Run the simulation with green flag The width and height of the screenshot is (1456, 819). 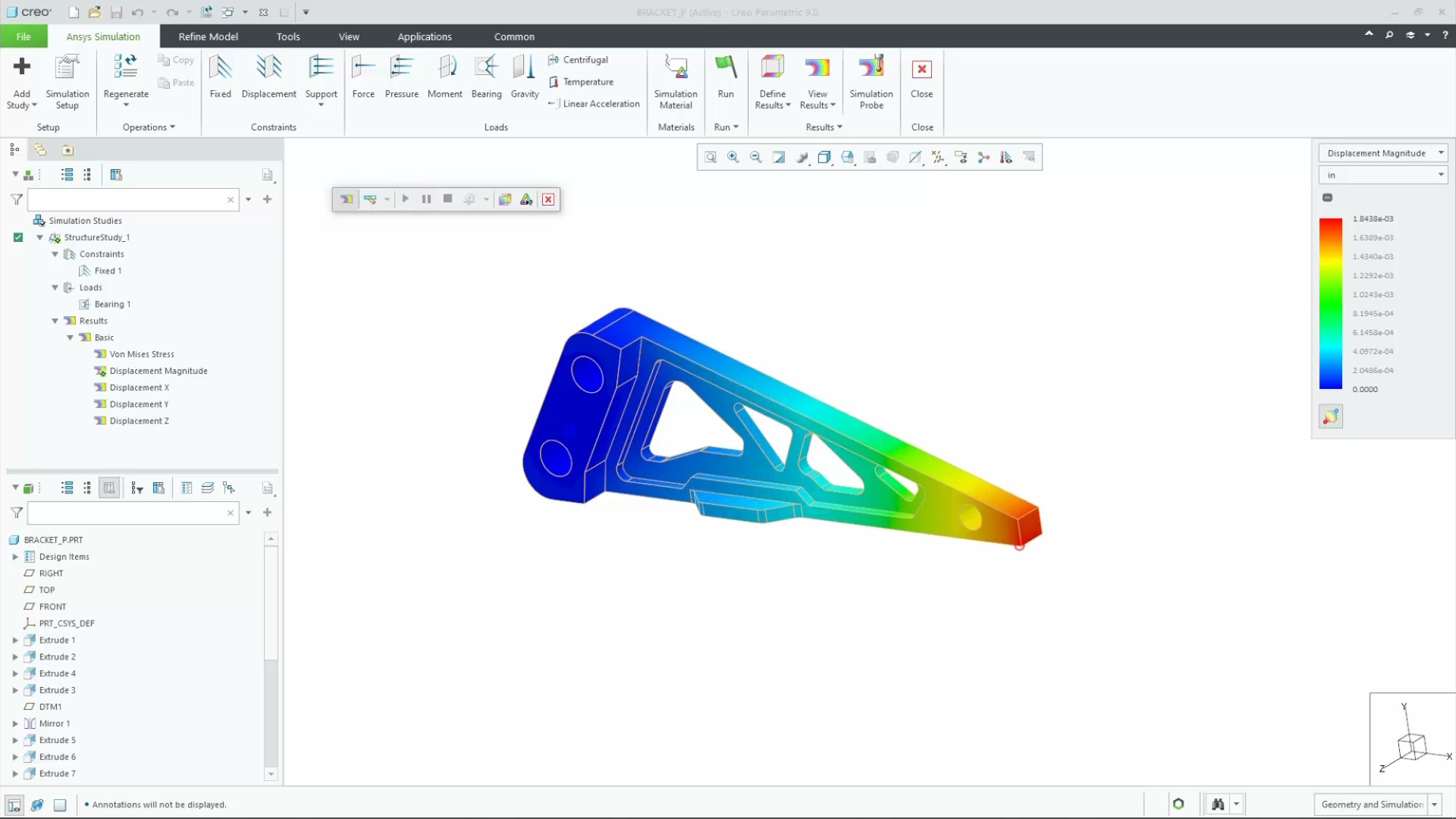pyautogui.click(x=726, y=77)
